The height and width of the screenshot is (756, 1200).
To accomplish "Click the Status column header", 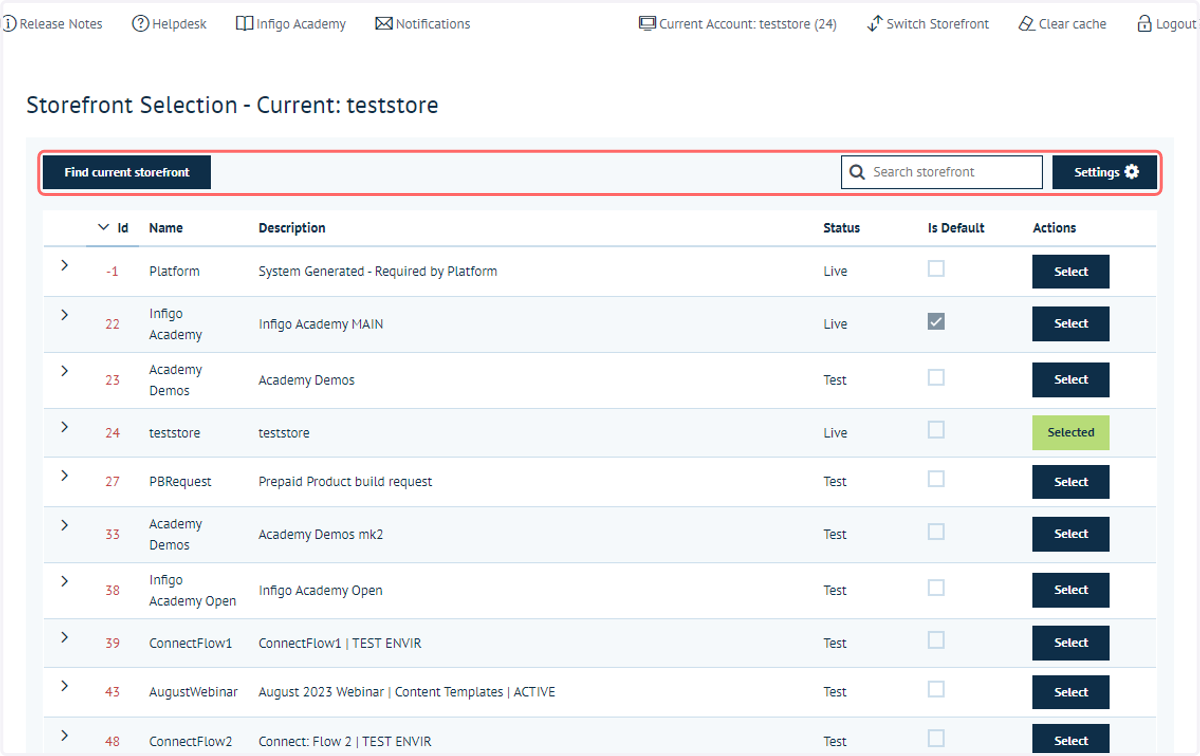I will click(x=842, y=228).
